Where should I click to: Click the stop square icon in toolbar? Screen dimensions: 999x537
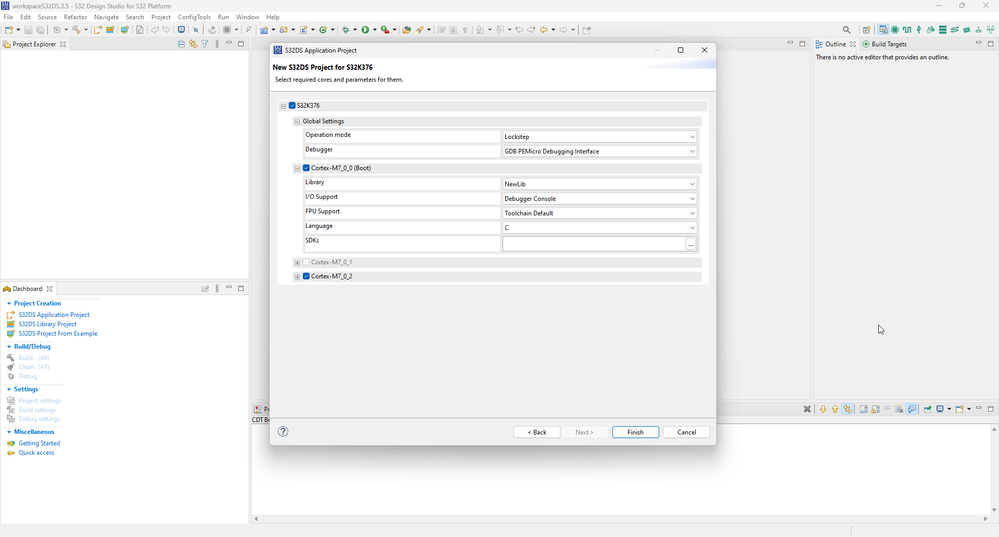click(x=226, y=29)
